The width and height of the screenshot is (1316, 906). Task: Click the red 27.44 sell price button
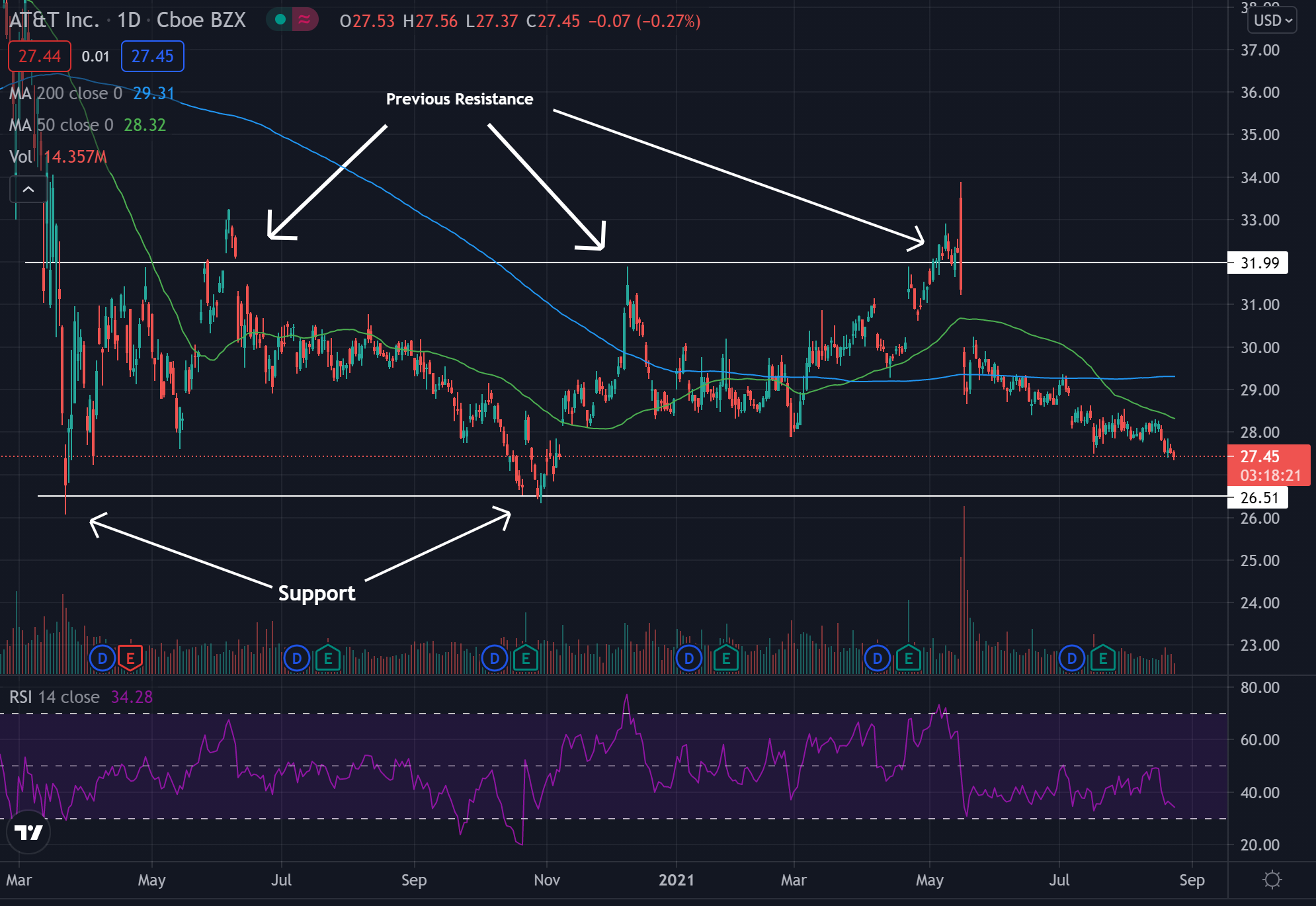(40, 56)
